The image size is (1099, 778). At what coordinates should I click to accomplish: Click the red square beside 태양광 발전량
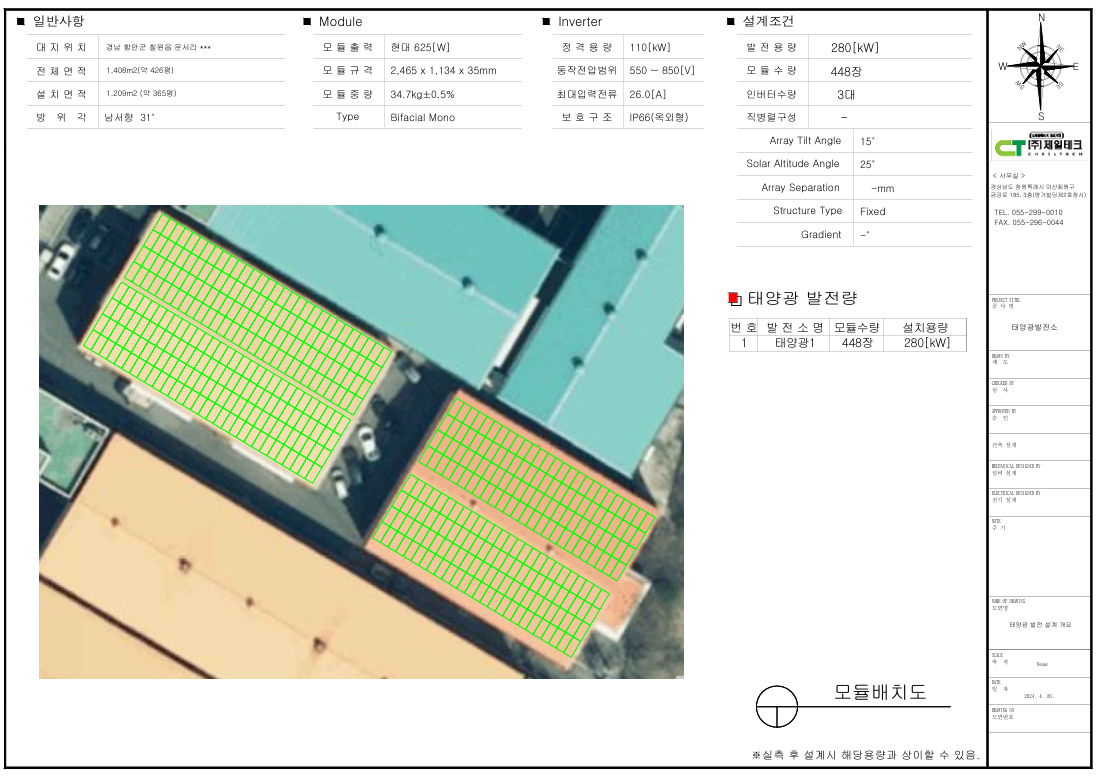(x=734, y=298)
